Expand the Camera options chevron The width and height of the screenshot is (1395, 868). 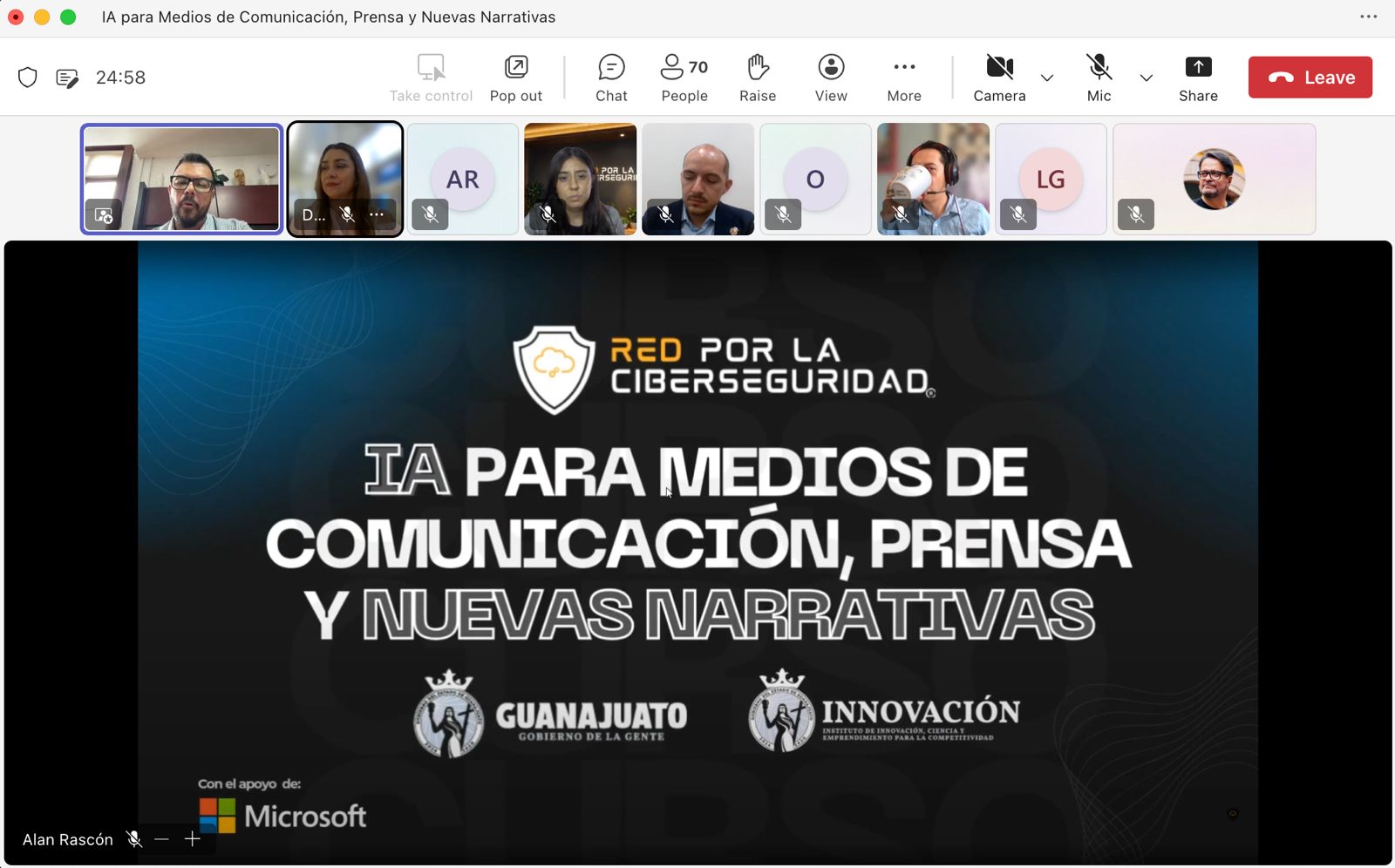[1047, 78]
